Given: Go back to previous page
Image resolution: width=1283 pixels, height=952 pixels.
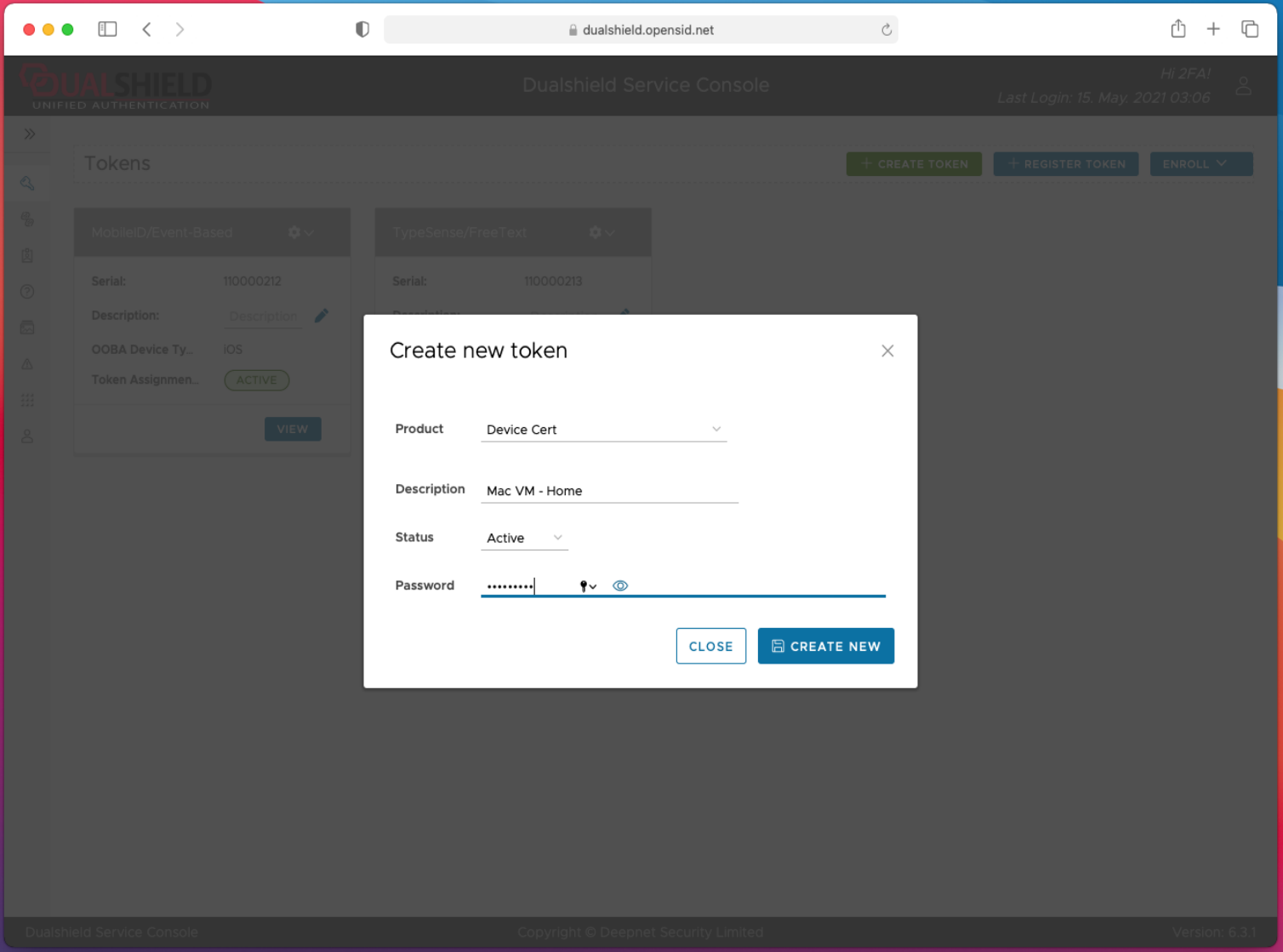Looking at the screenshot, I should 147,30.
